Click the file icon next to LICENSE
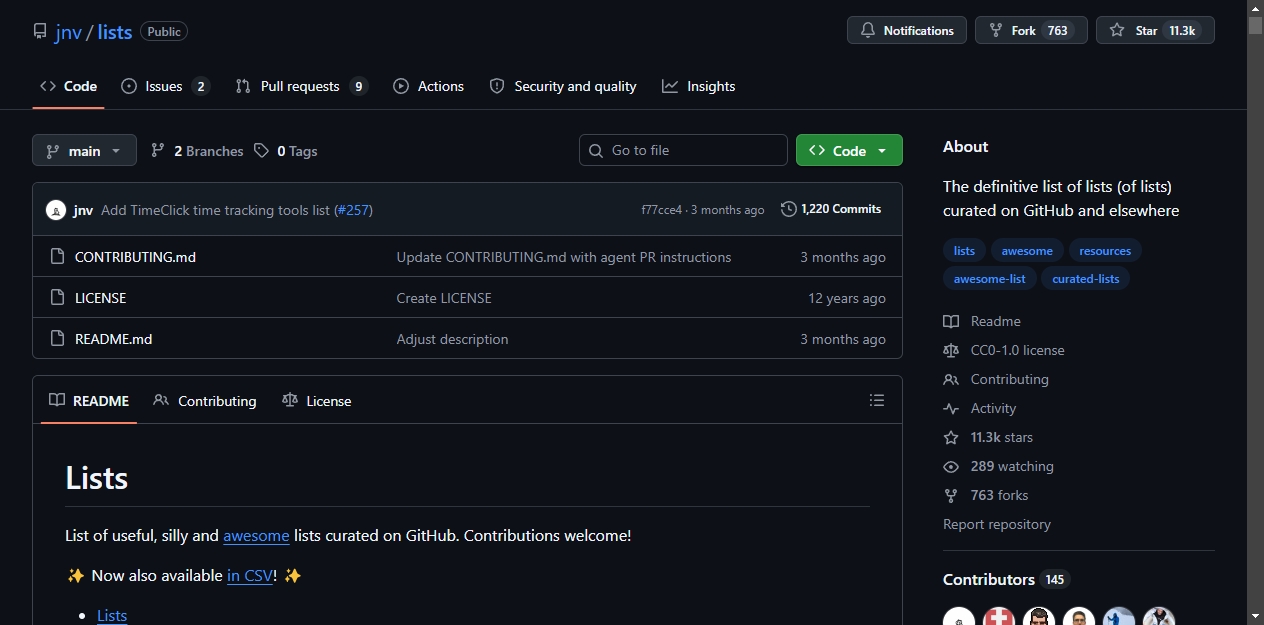This screenshot has height=625, width=1264. (x=57, y=298)
